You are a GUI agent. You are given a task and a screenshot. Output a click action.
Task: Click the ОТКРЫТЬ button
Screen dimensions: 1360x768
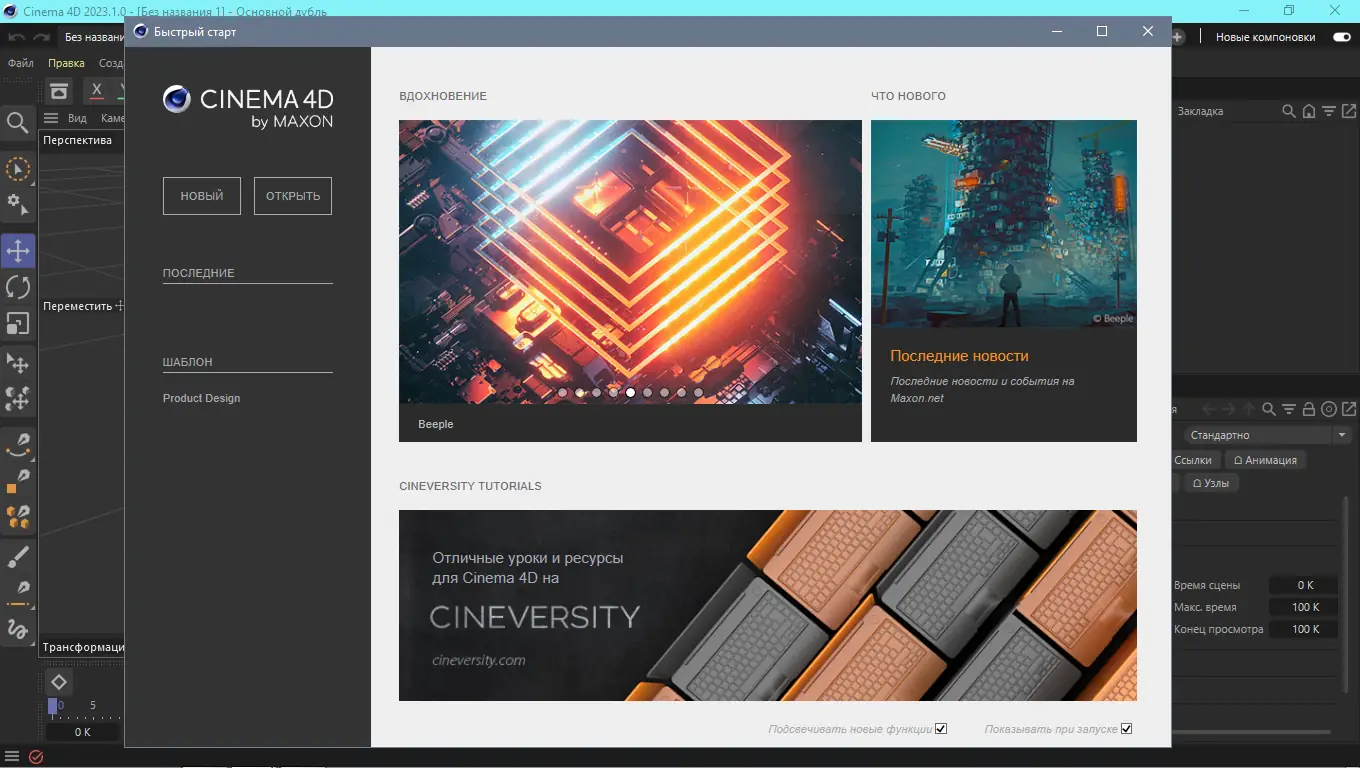click(292, 195)
